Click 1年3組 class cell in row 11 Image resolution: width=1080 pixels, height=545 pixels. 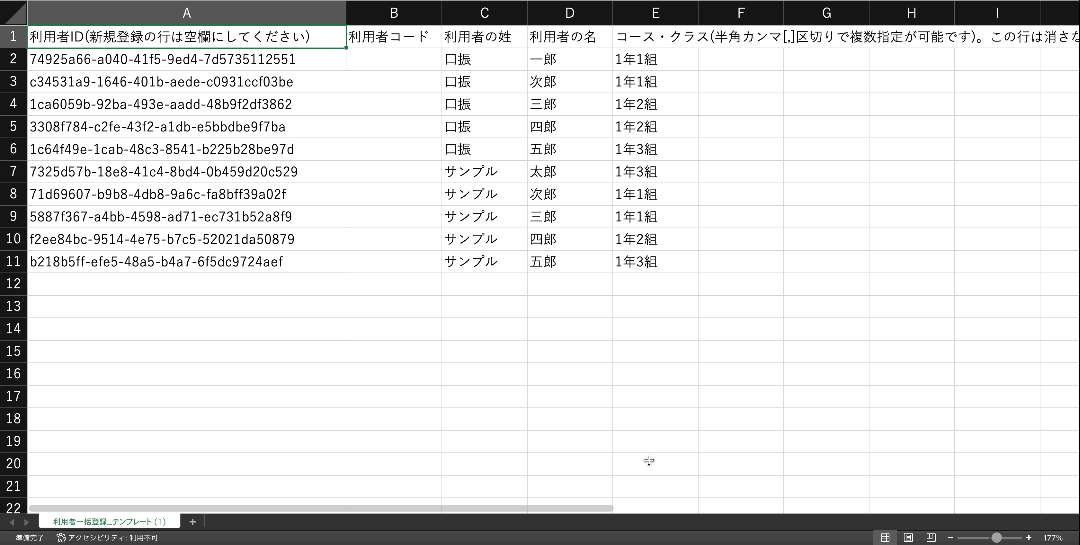click(655, 261)
